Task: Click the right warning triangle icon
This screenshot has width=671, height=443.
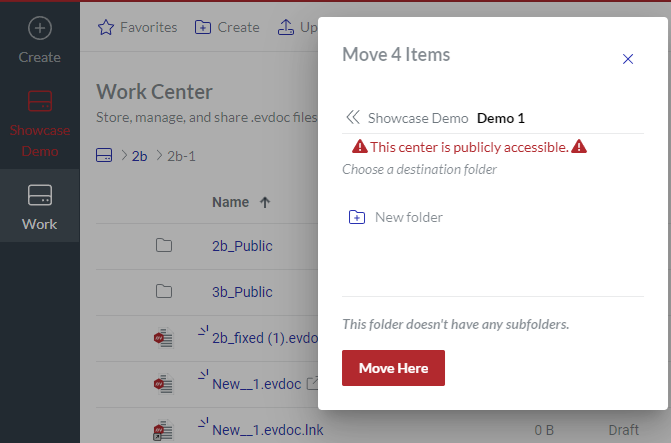Action: pos(579,146)
